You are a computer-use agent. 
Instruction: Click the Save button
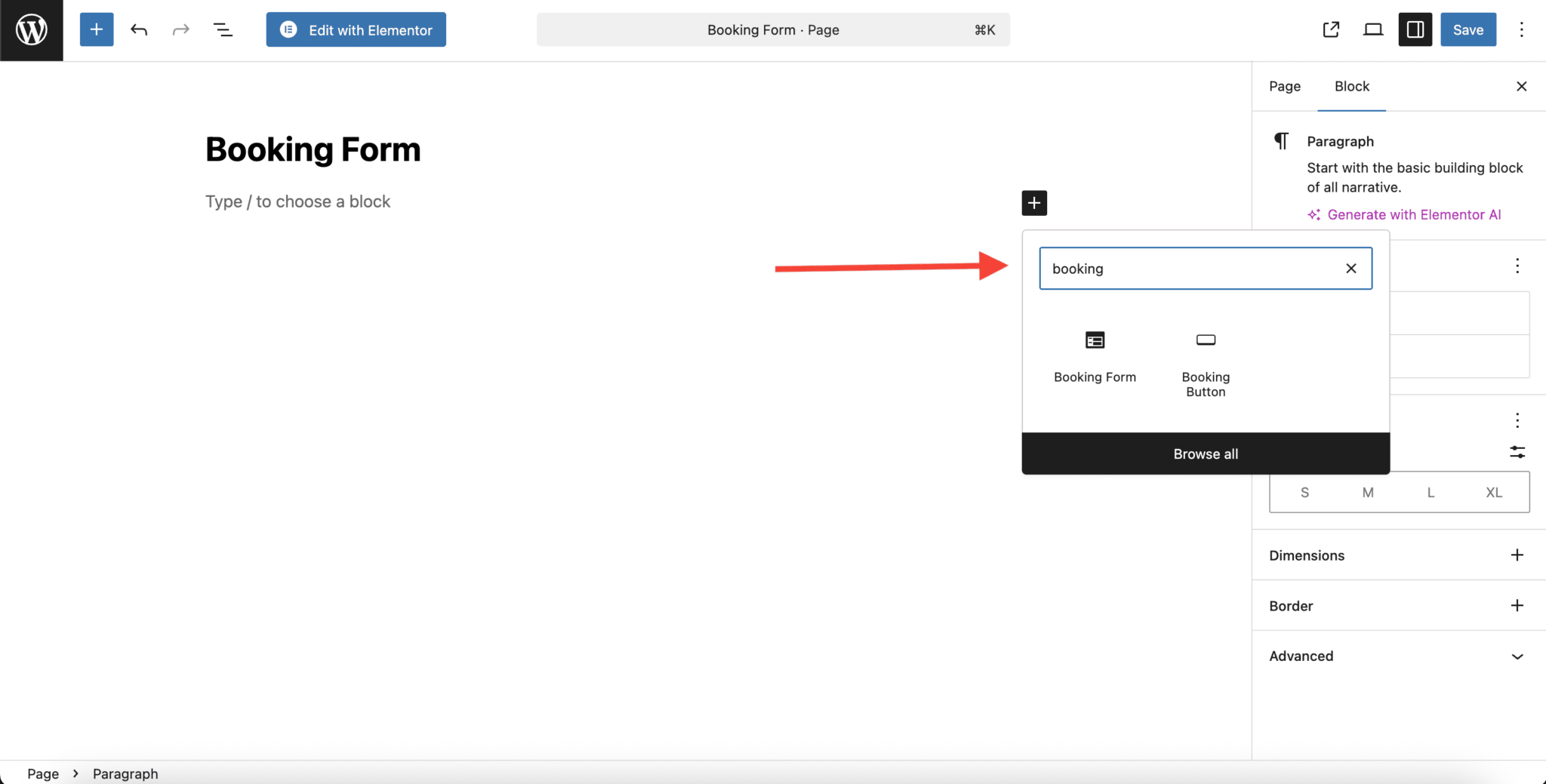pos(1467,29)
